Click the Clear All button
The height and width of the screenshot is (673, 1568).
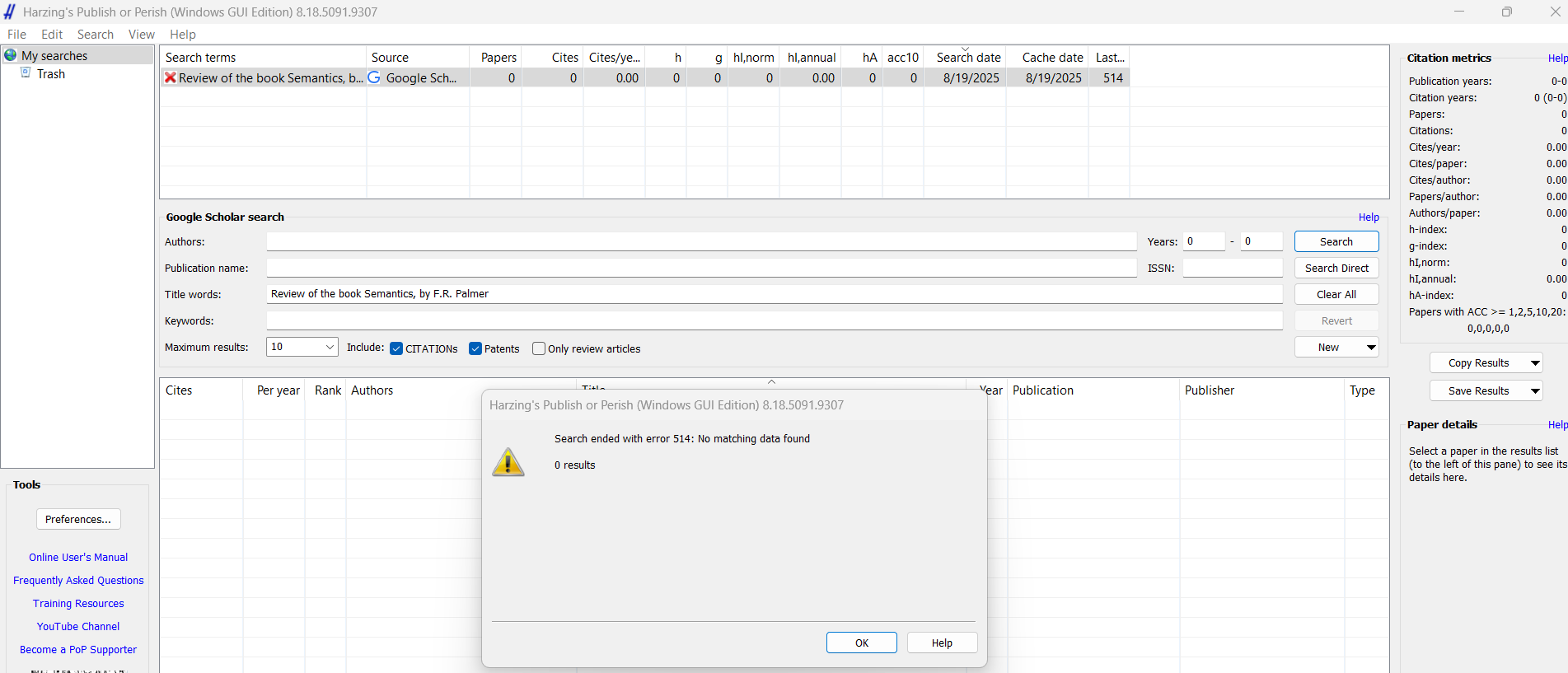[x=1336, y=294]
